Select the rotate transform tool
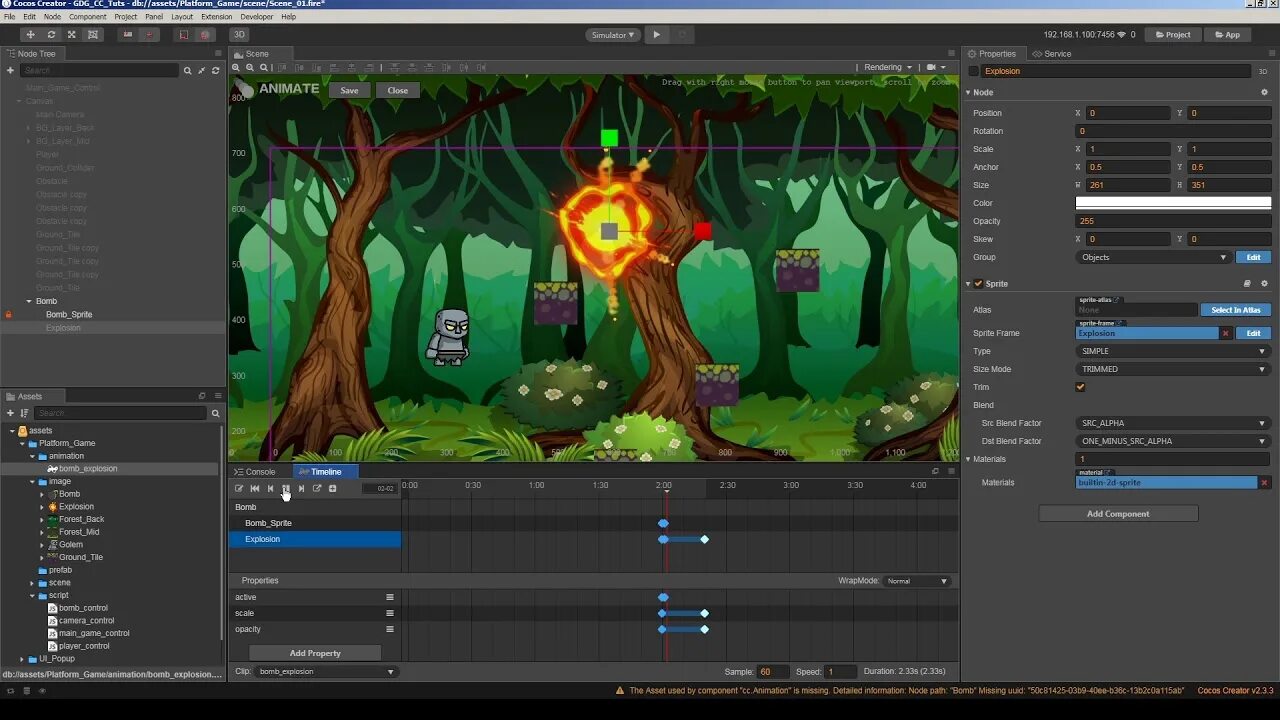The height and width of the screenshot is (720, 1280). (51, 34)
